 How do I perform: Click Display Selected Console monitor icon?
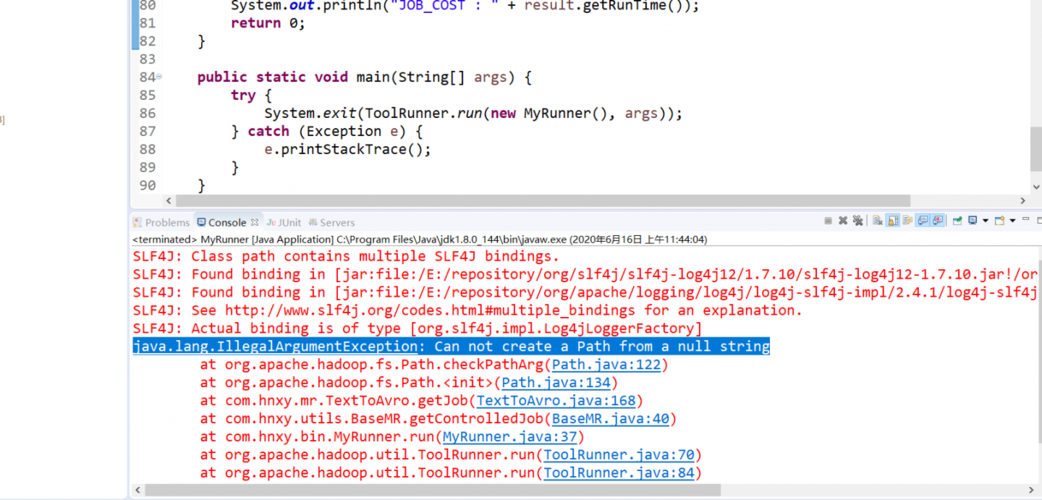(972, 220)
